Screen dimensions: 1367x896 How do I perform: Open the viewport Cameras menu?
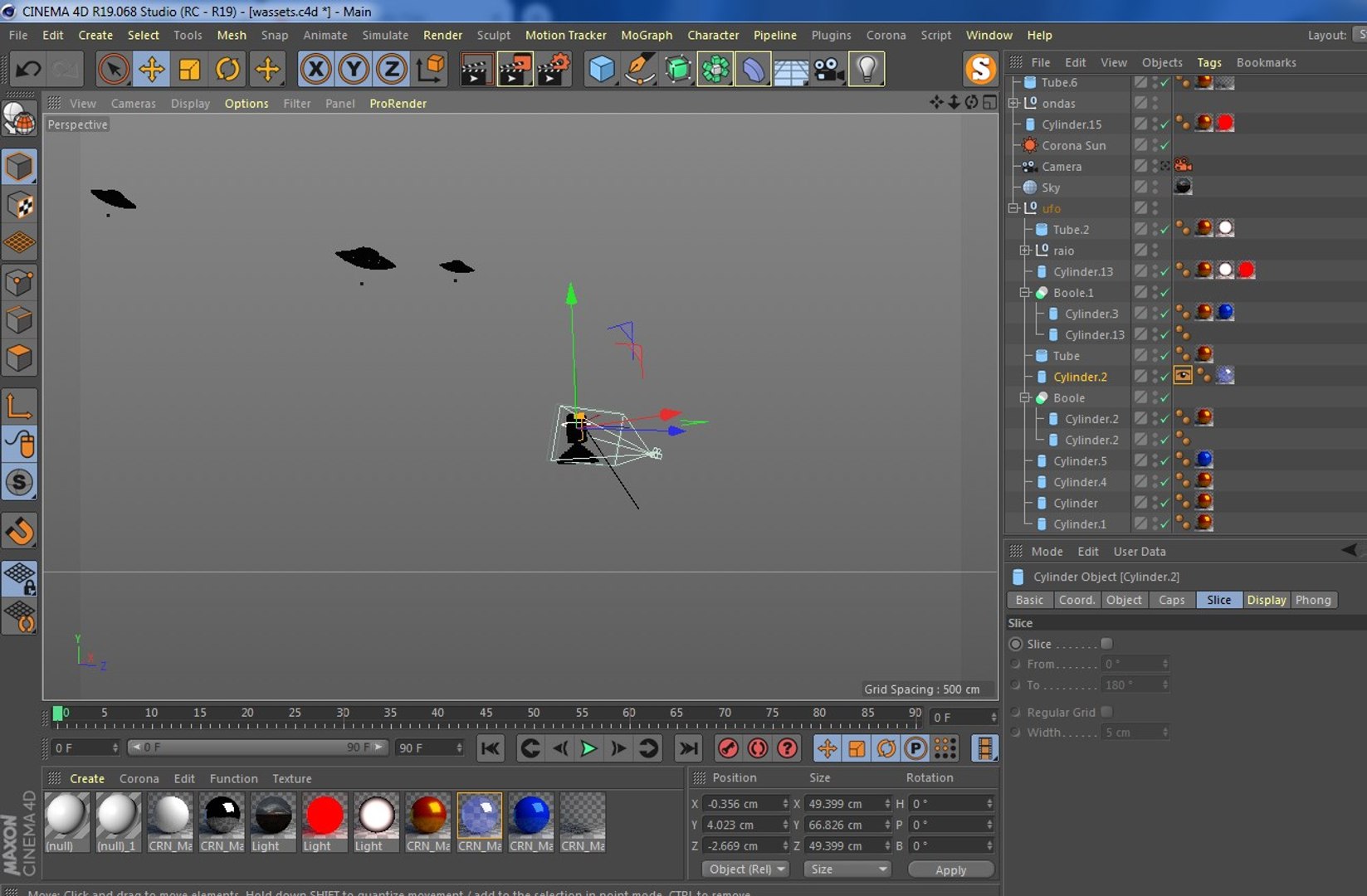point(134,103)
